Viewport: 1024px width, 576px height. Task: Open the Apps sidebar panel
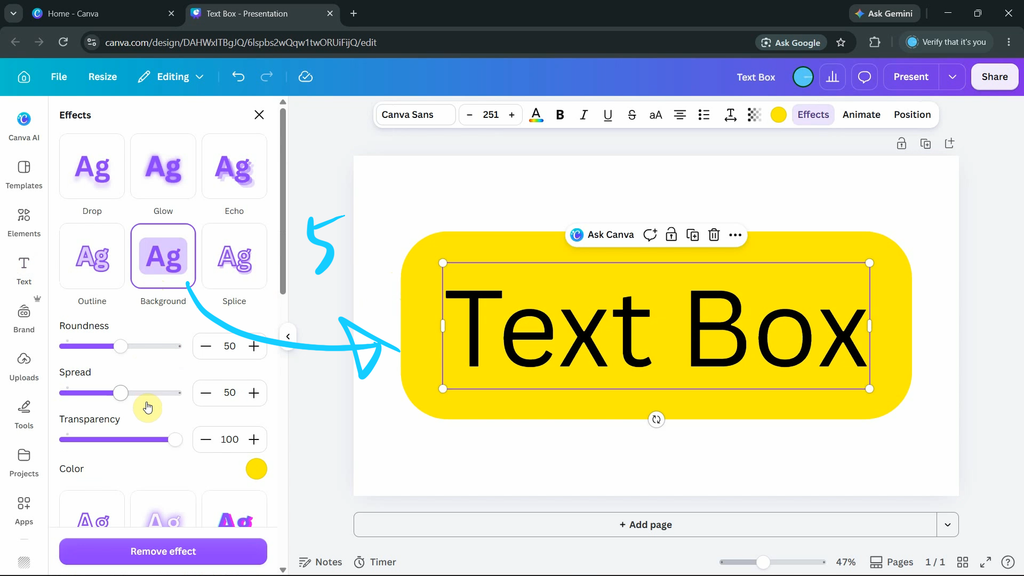click(24, 511)
